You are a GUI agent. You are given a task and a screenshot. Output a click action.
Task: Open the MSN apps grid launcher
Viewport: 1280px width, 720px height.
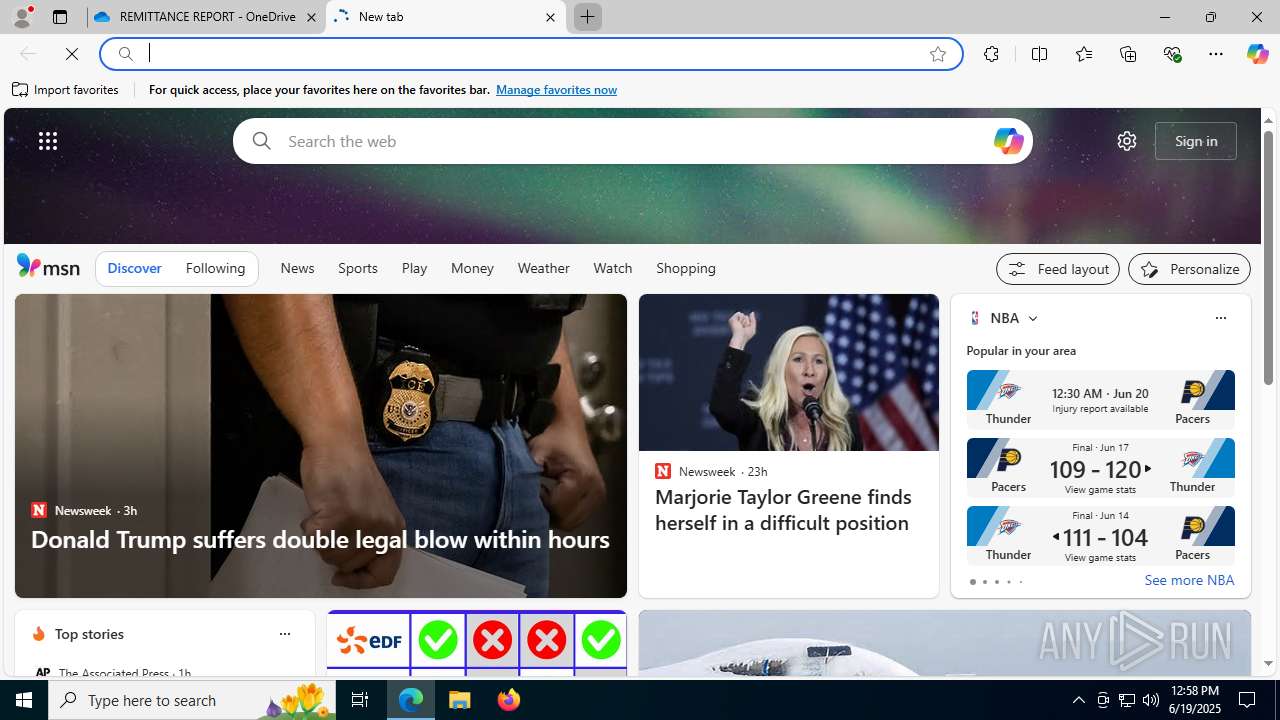pos(48,141)
